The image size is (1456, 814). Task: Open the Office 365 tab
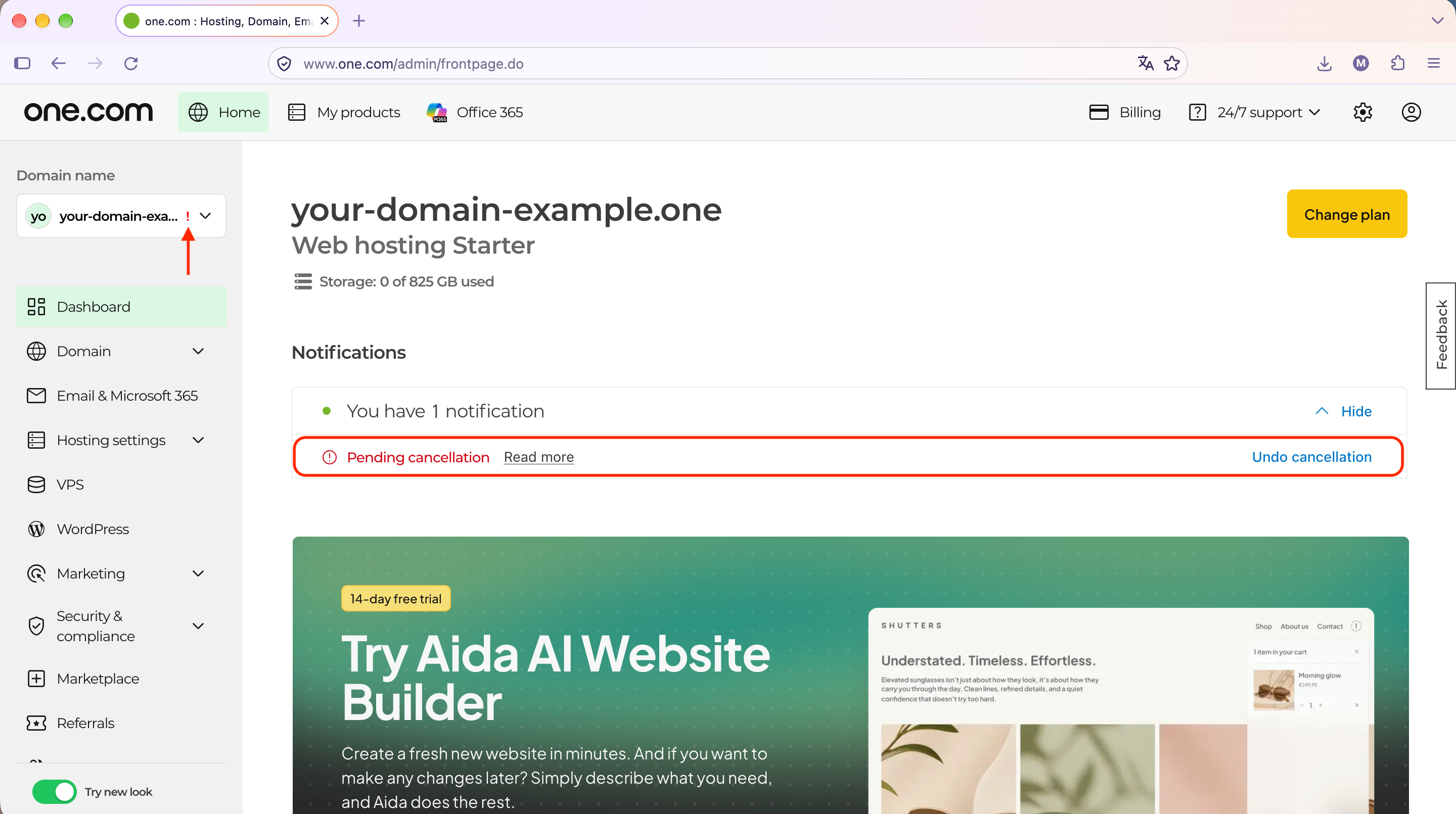[475, 112]
